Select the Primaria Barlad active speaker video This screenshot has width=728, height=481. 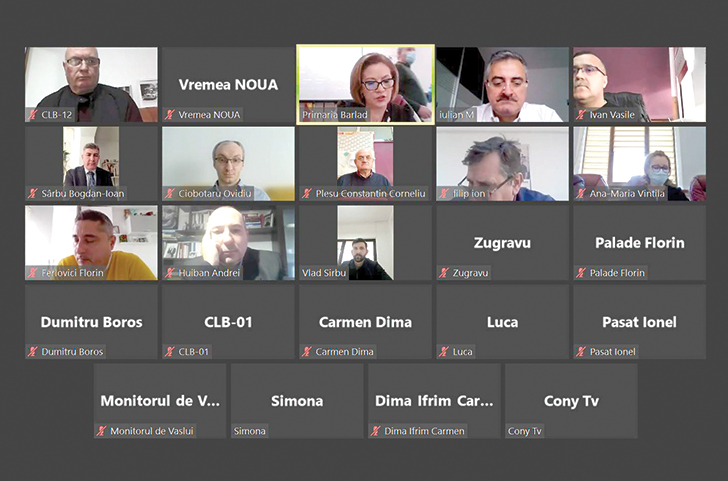365,84
